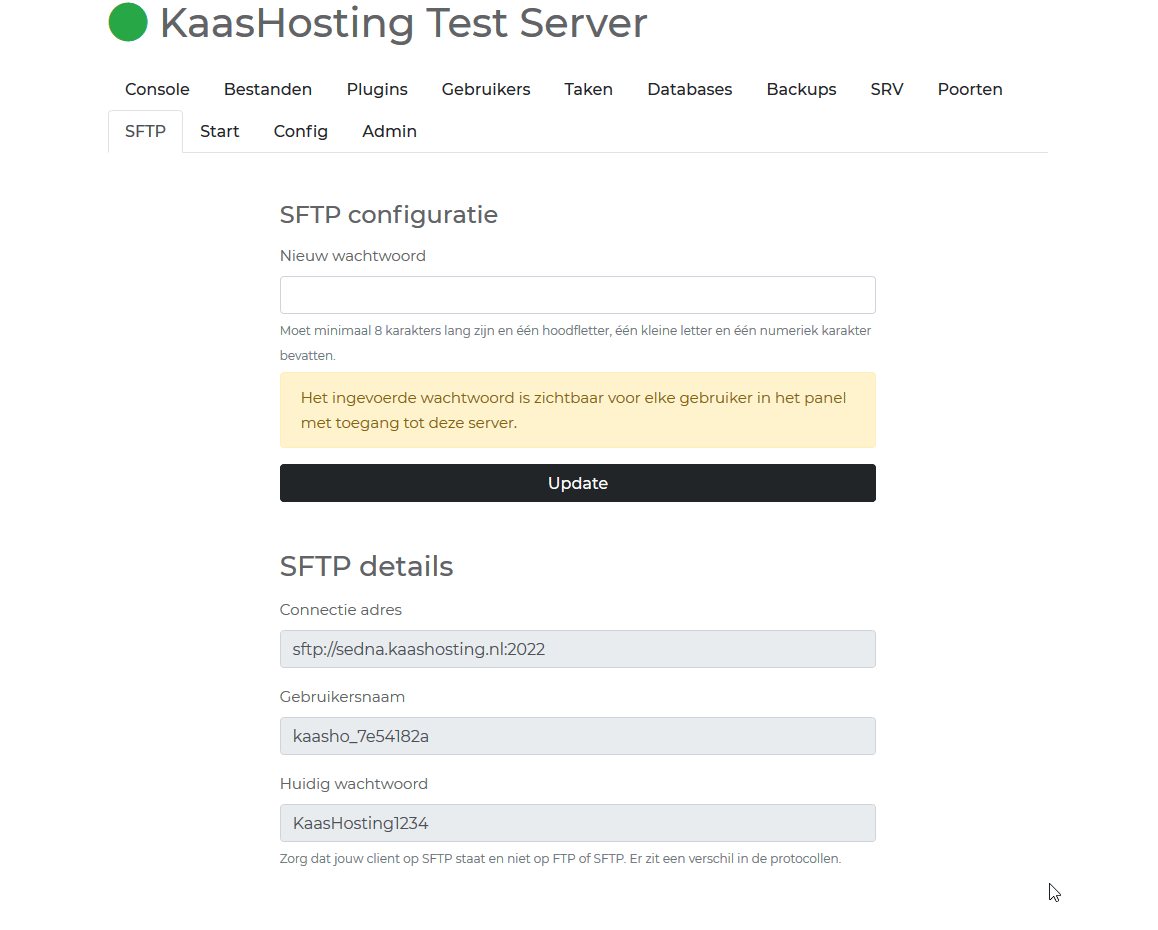Go to the Poorten tab
The height and width of the screenshot is (930, 1158).
(x=970, y=89)
